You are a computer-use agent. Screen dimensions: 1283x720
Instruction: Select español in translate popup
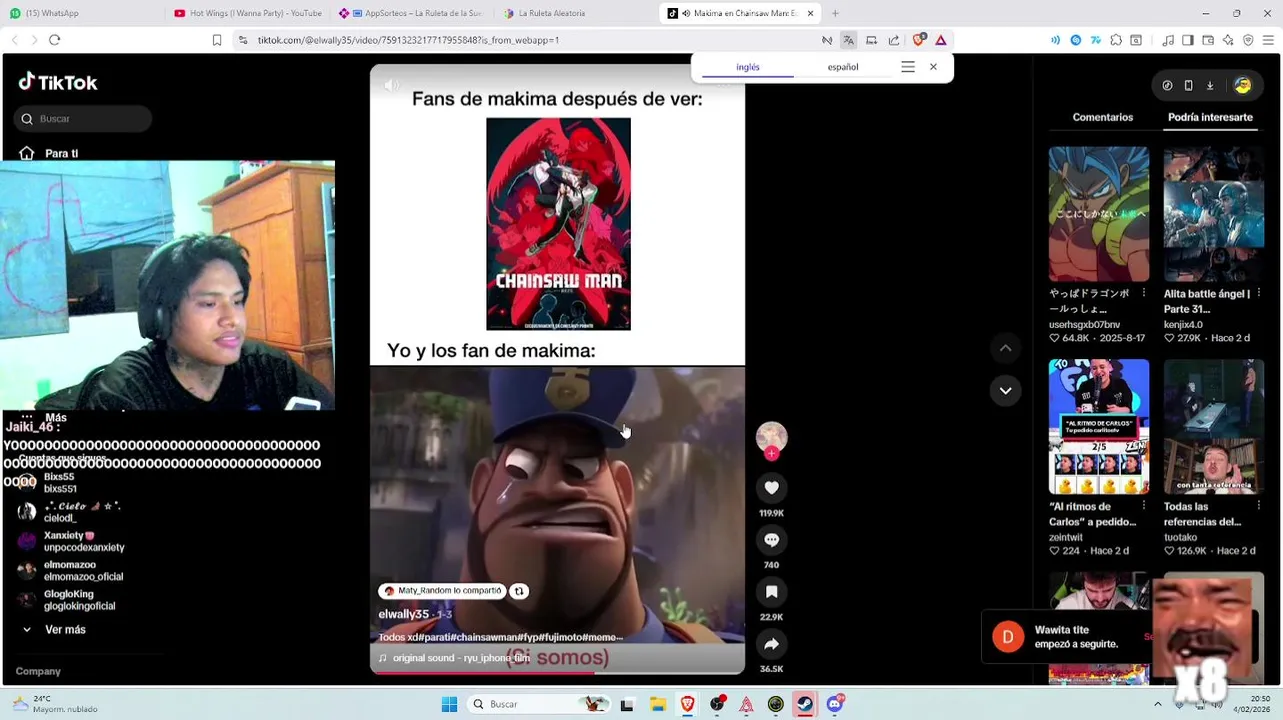pos(843,67)
